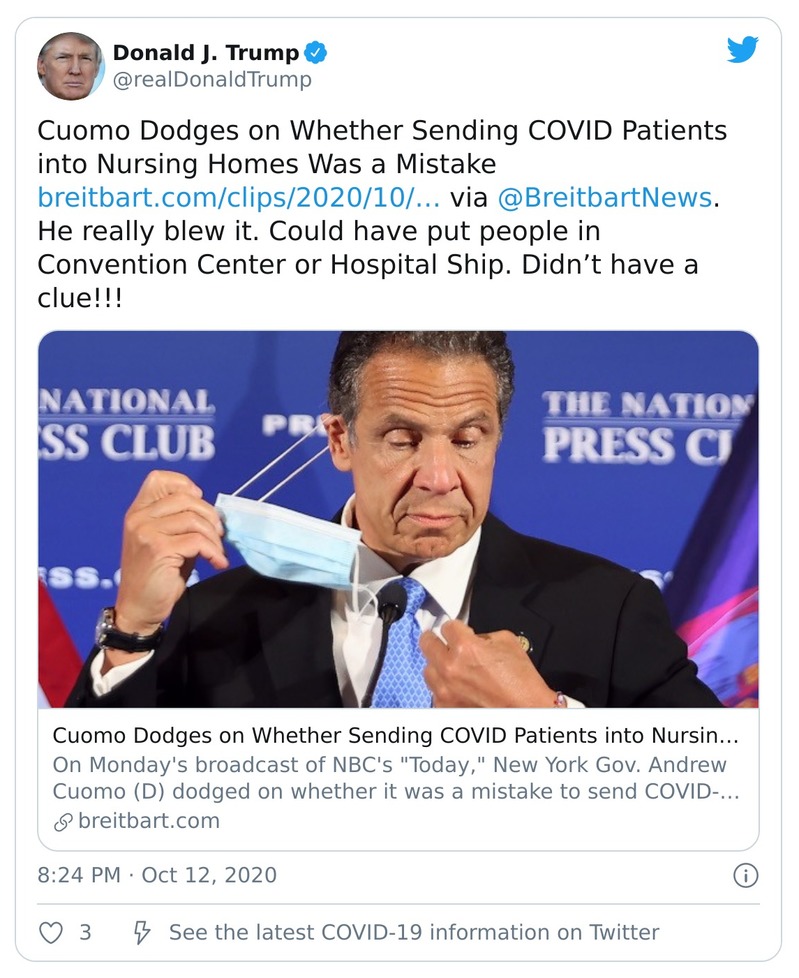
Task: Open Donald J. Trump's profile picture
Action: coord(70,66)
